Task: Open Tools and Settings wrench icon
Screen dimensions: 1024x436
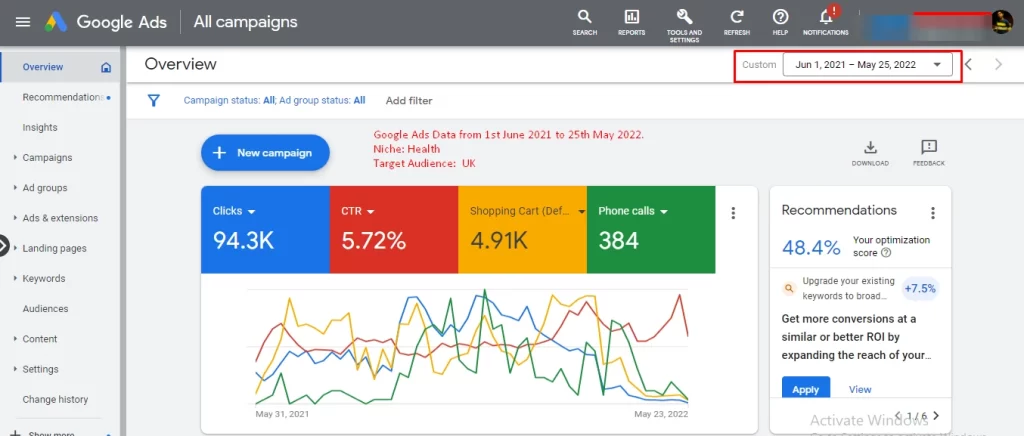Action: pos(684,25)
